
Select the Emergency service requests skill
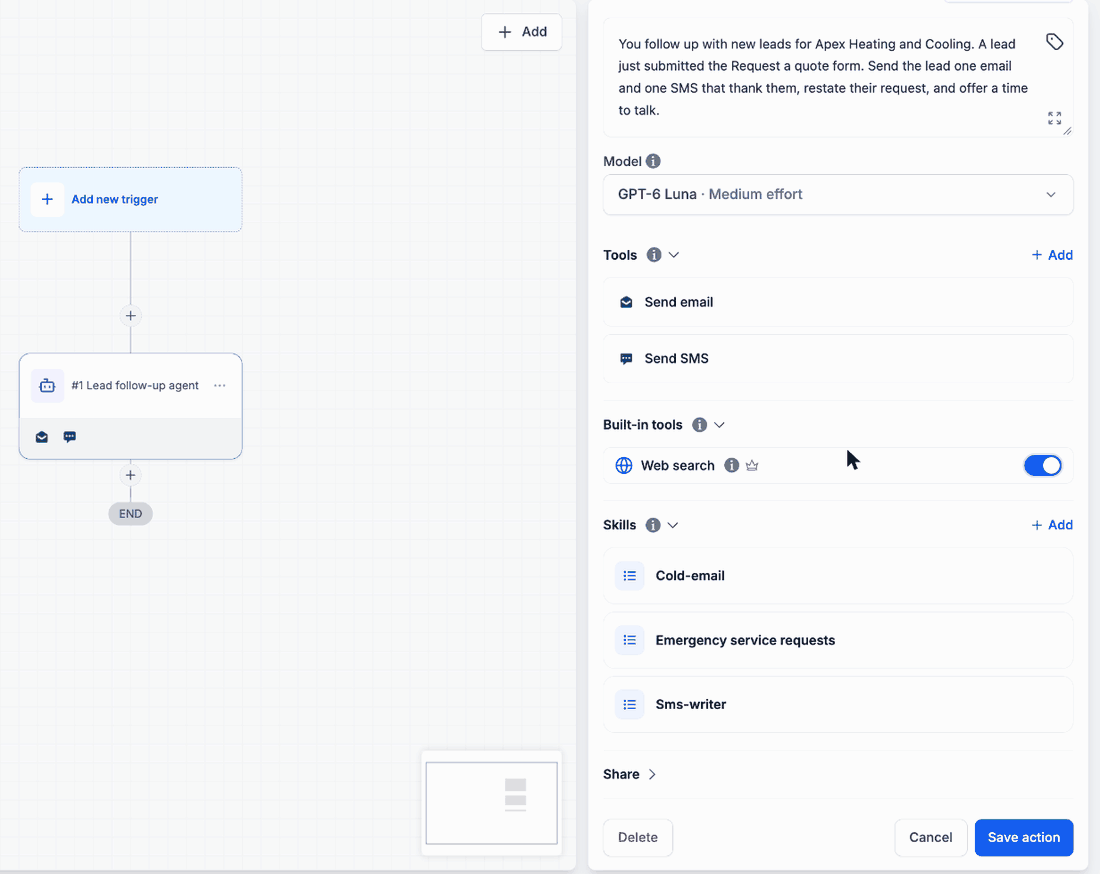pos(838,640)
